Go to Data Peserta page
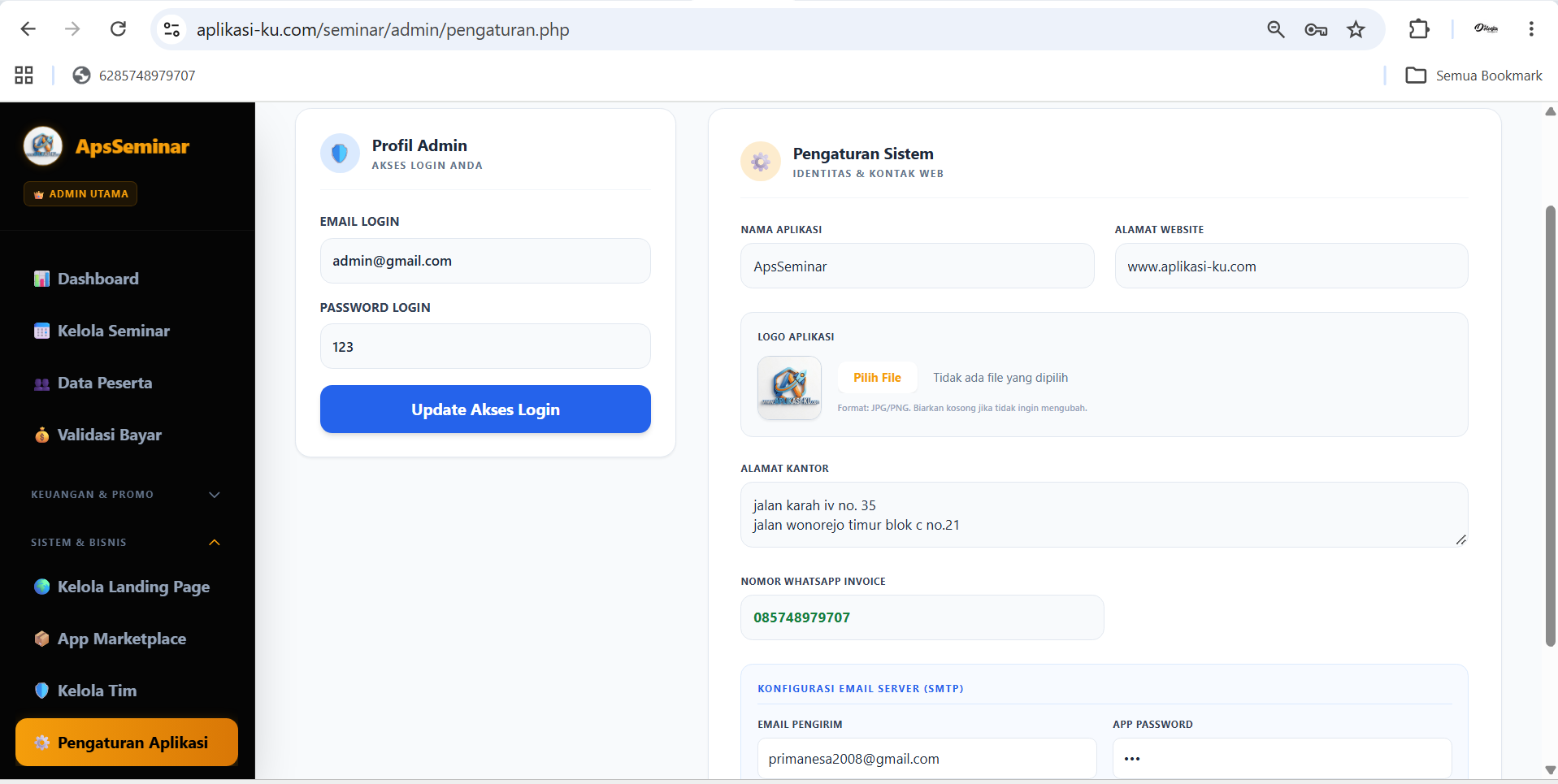The width and height of the screenshot is (1558, 784). point(93,383)
